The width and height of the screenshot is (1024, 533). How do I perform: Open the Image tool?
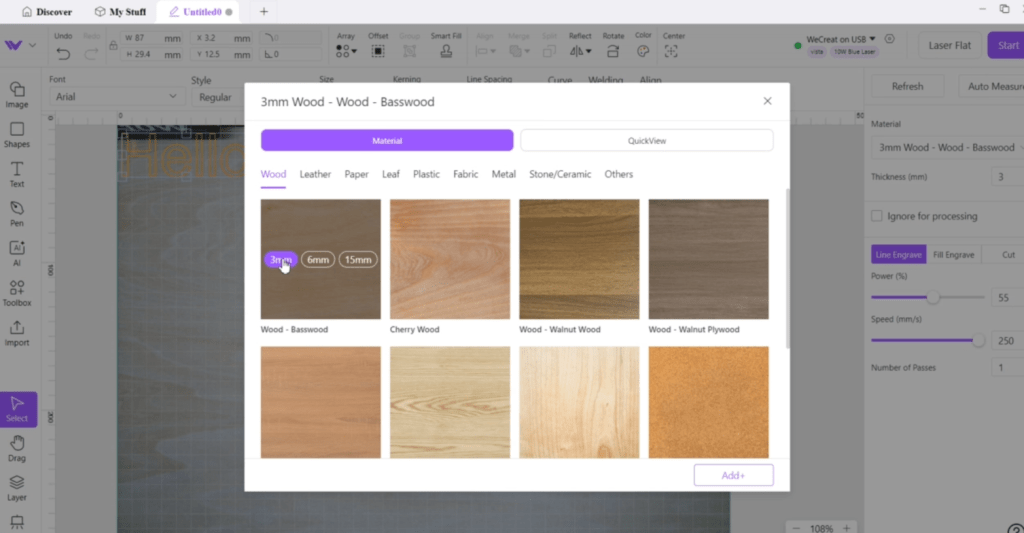17,94
